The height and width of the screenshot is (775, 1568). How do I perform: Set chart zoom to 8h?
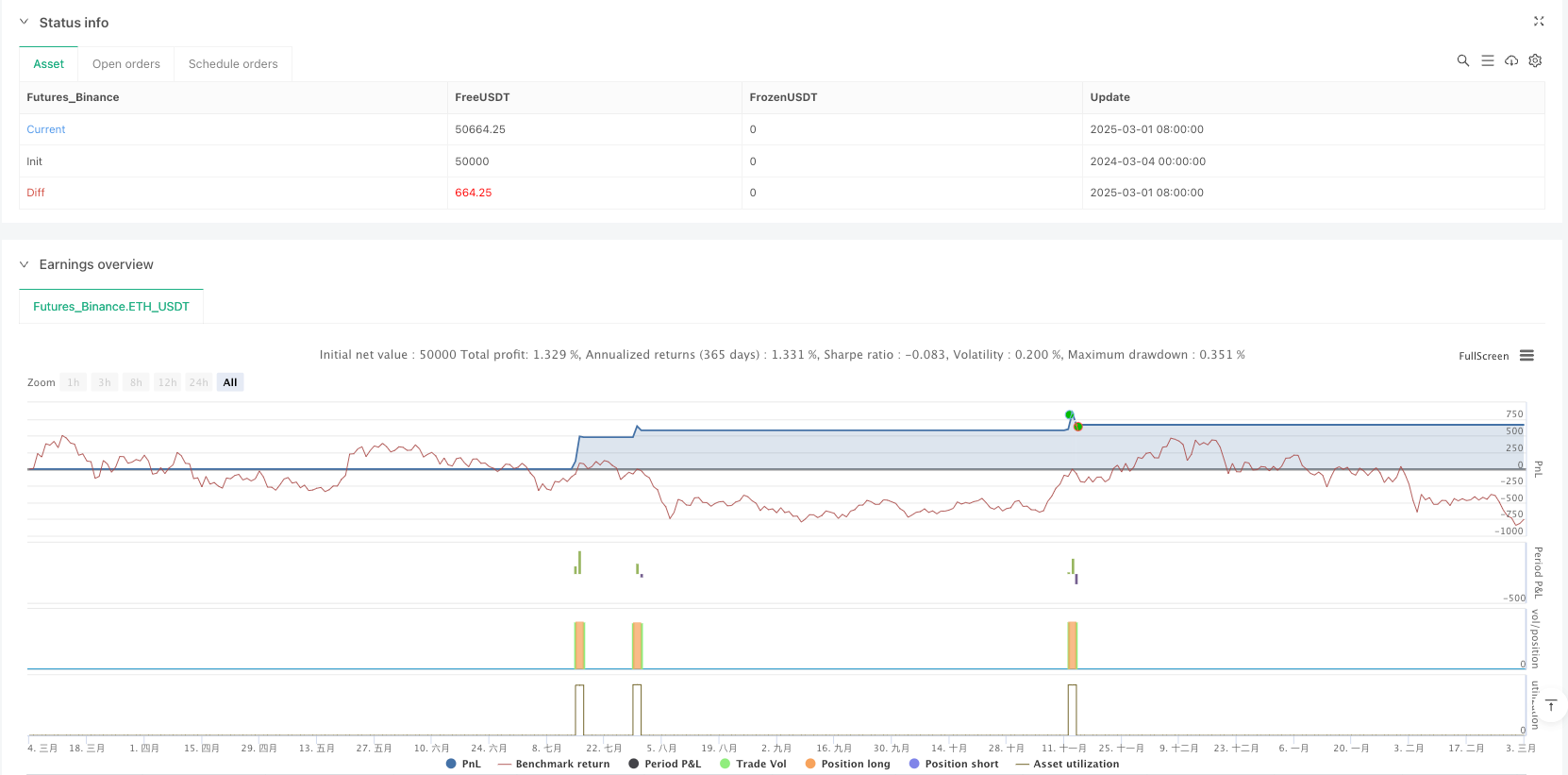[136, 382]
